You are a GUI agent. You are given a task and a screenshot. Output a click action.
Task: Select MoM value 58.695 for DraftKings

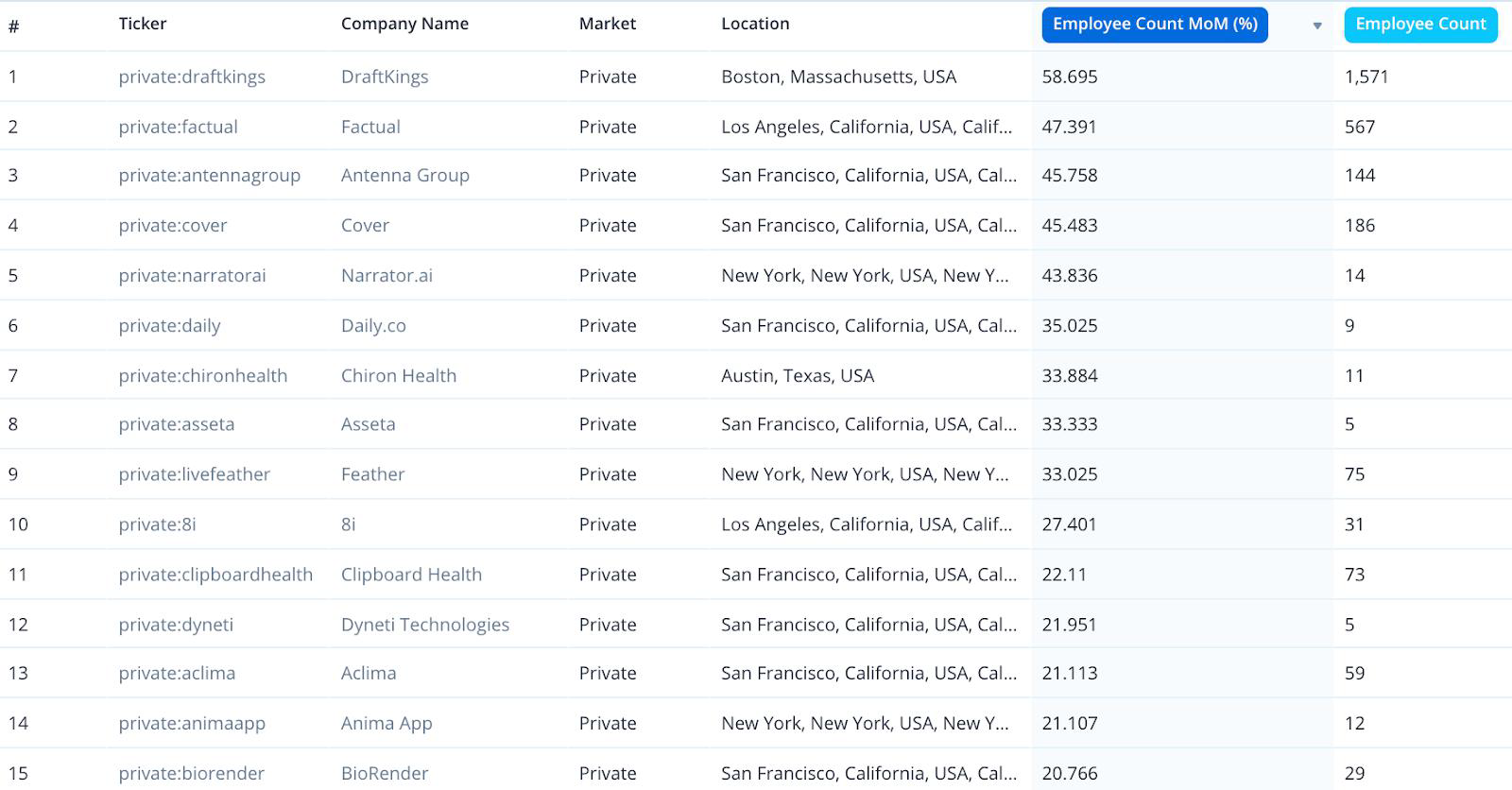(x=1070, y=77)
